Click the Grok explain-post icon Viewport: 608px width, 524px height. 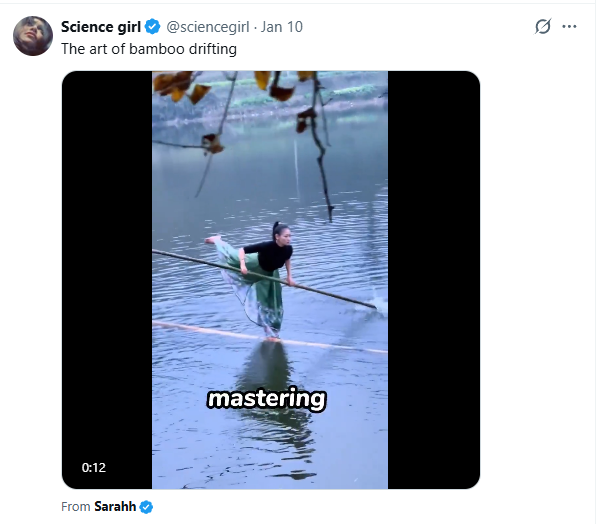pos(542,26)
